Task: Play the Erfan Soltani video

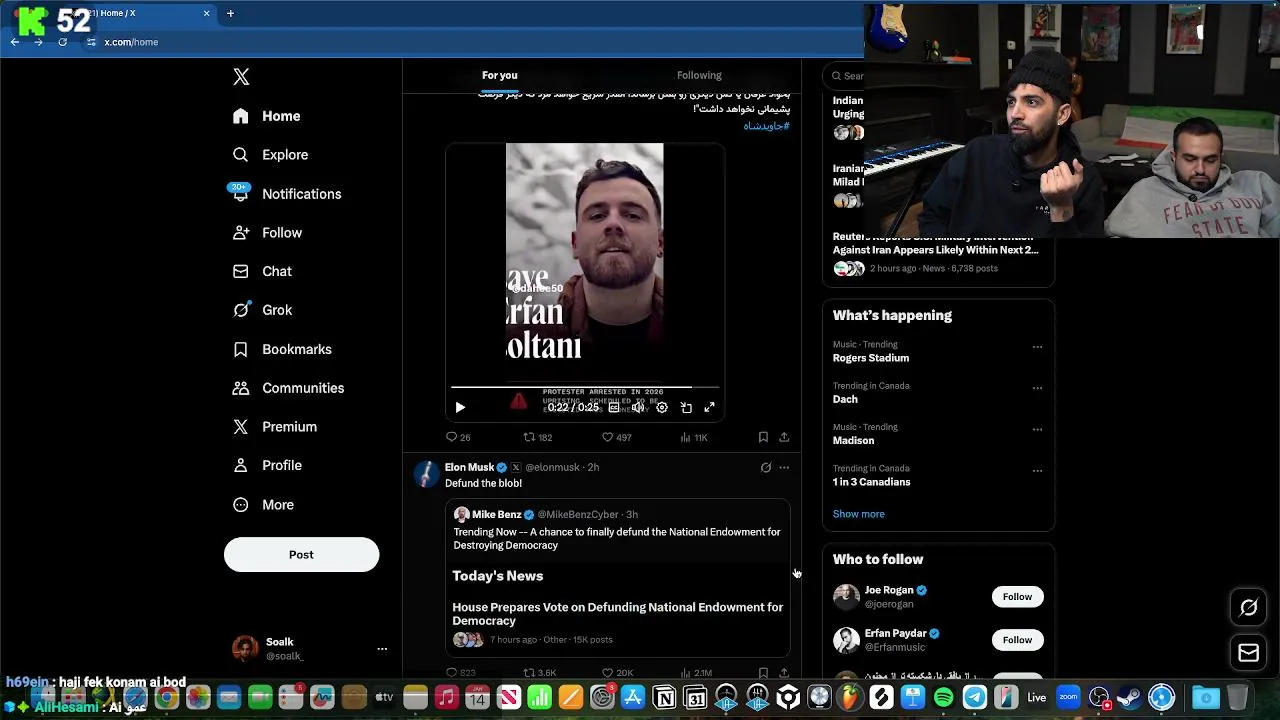Action: tap(460, 407)
